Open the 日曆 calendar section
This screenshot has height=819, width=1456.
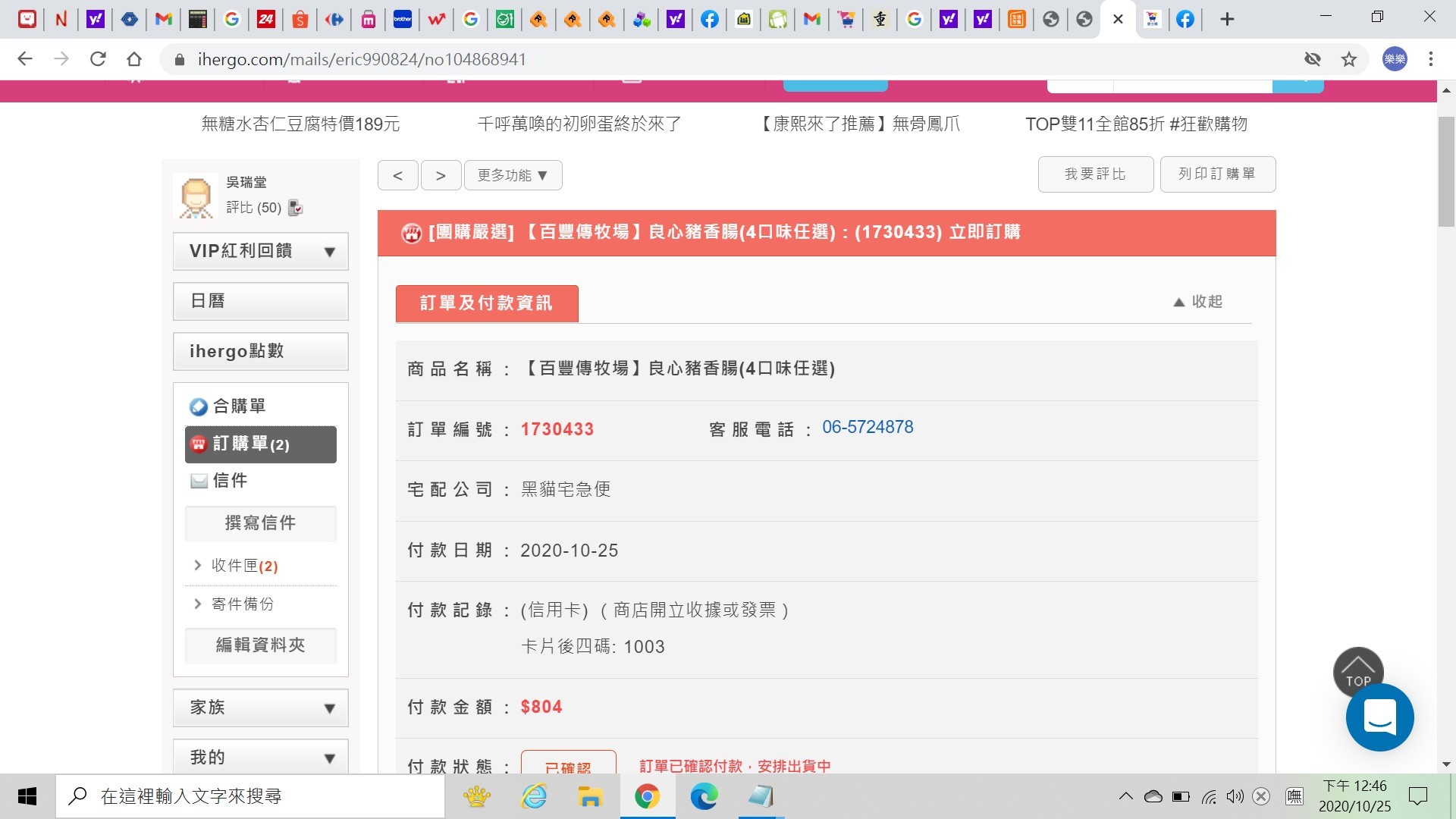261,301
